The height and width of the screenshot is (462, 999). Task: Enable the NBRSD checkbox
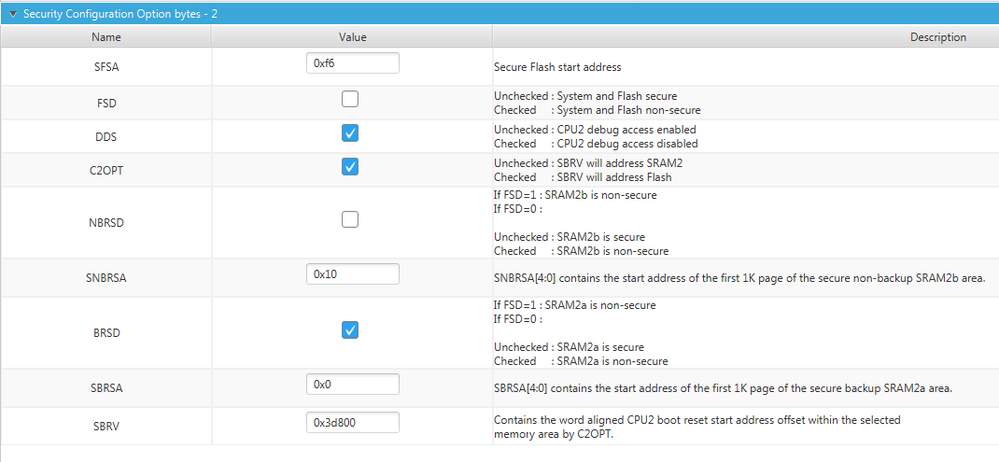click(x=350, y=220)
